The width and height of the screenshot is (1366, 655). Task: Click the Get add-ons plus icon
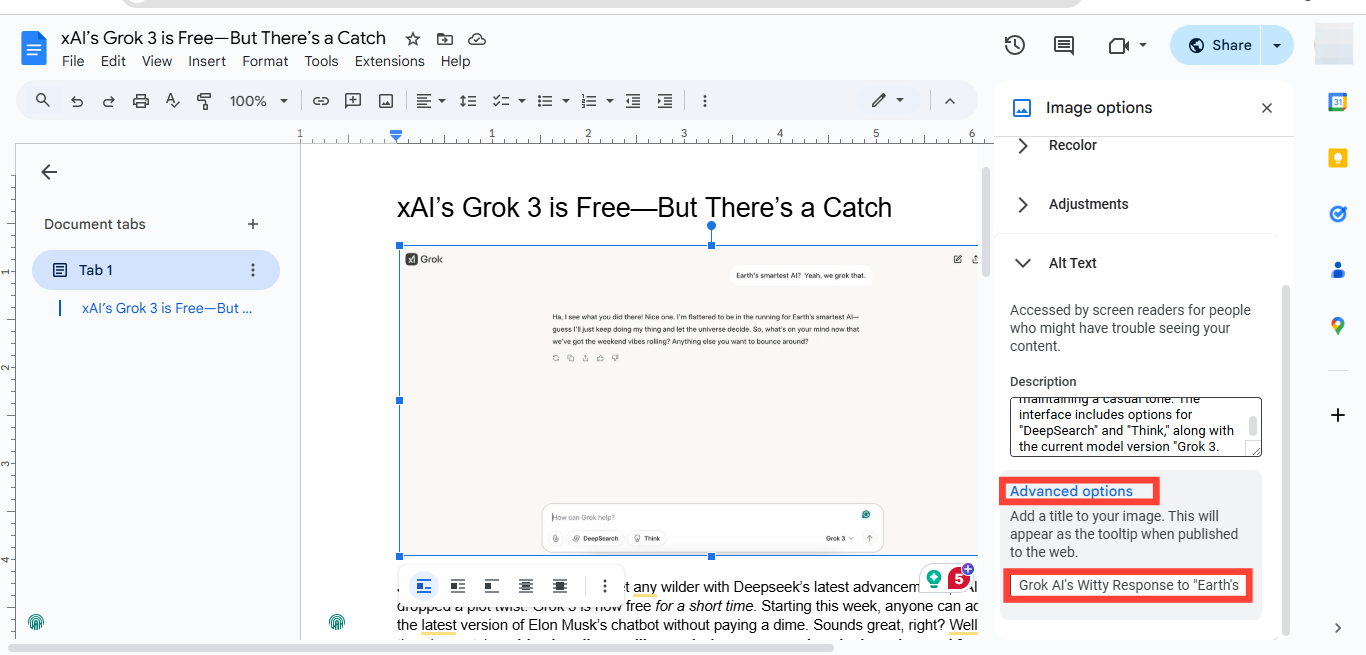click(x=1338, y=415)
